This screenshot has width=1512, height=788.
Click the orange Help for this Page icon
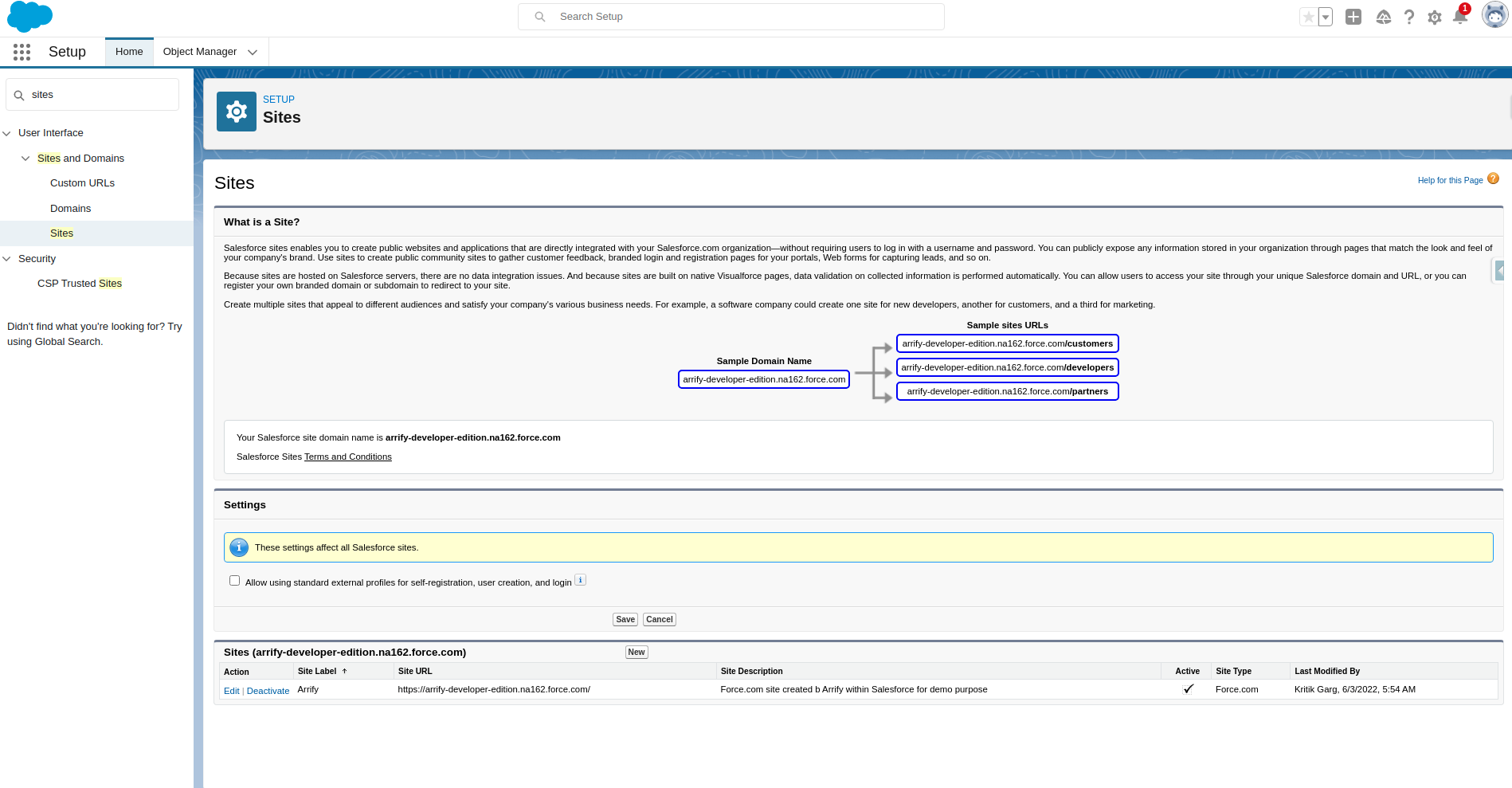coord(1494,178)
